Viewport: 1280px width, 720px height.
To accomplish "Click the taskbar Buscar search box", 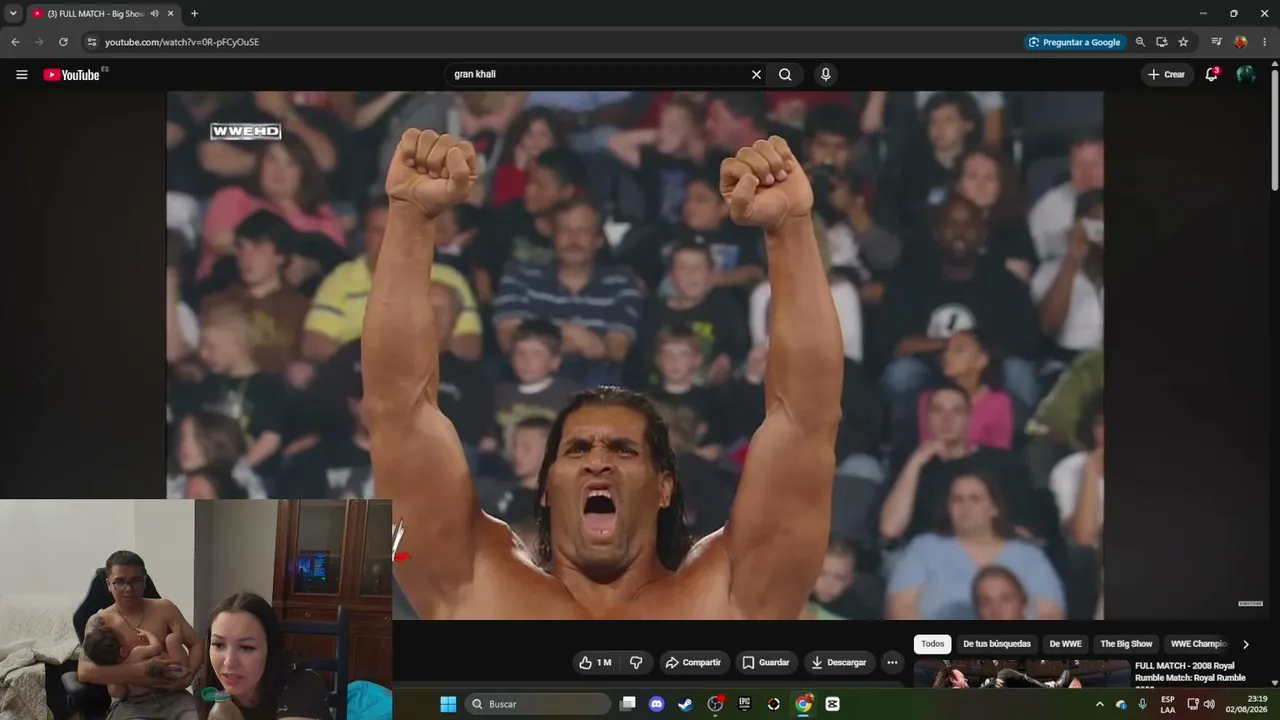I will [538, 704].
